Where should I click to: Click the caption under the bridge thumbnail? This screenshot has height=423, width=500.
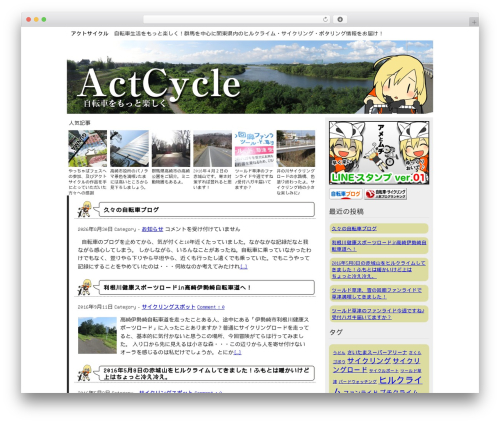pyautogui.click(x=296, y=182)
